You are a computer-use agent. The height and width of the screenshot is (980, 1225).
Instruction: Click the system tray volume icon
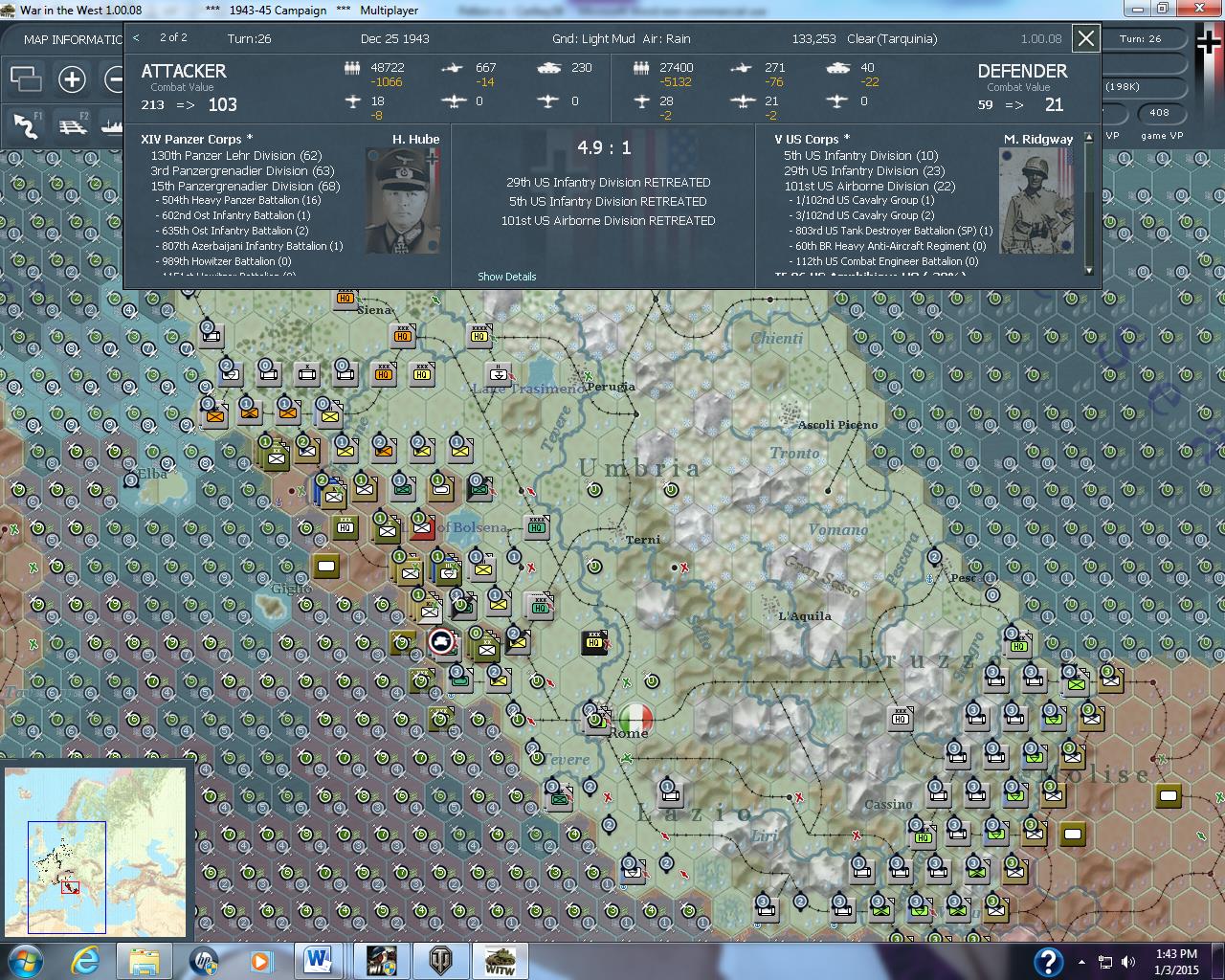click(1128, 962)
